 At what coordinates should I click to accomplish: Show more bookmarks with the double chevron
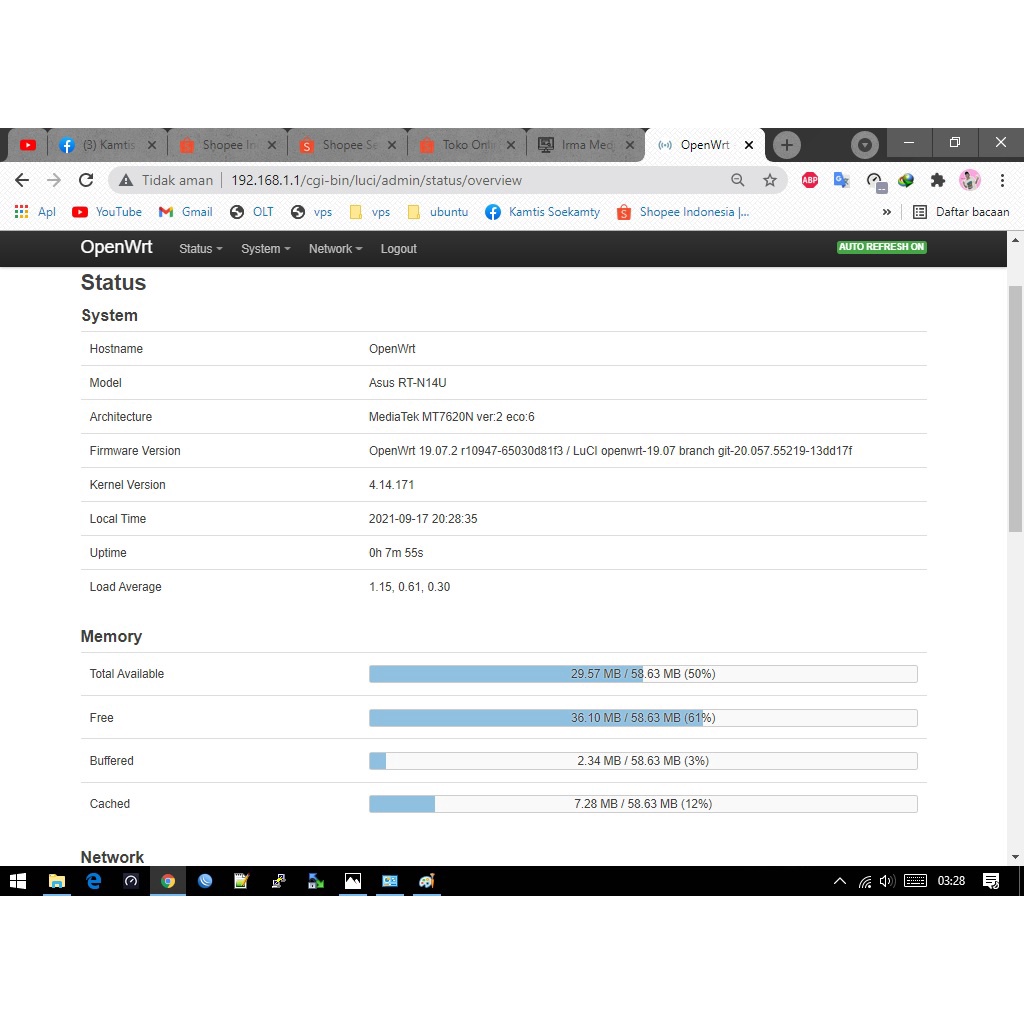[x=886, y=212]
